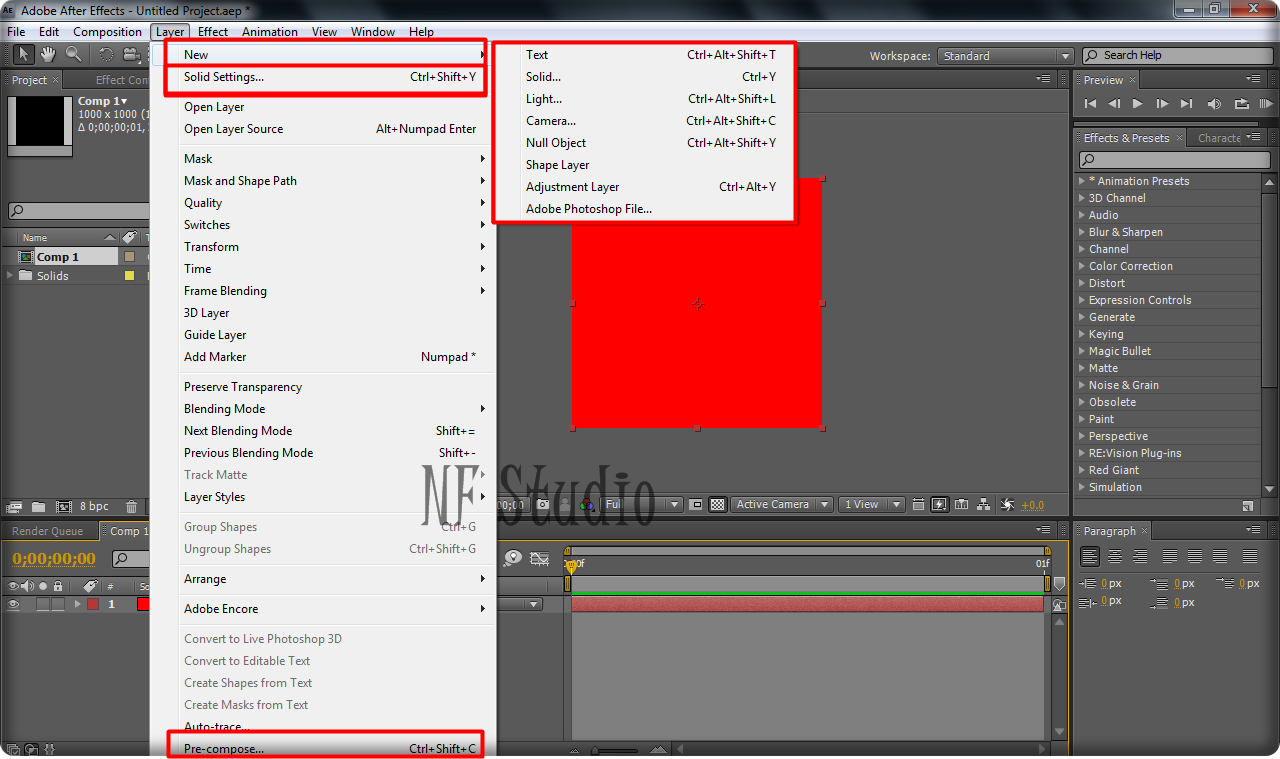Jump to first frame in Preview
1280x759 pixels.
pos(1090,104)
